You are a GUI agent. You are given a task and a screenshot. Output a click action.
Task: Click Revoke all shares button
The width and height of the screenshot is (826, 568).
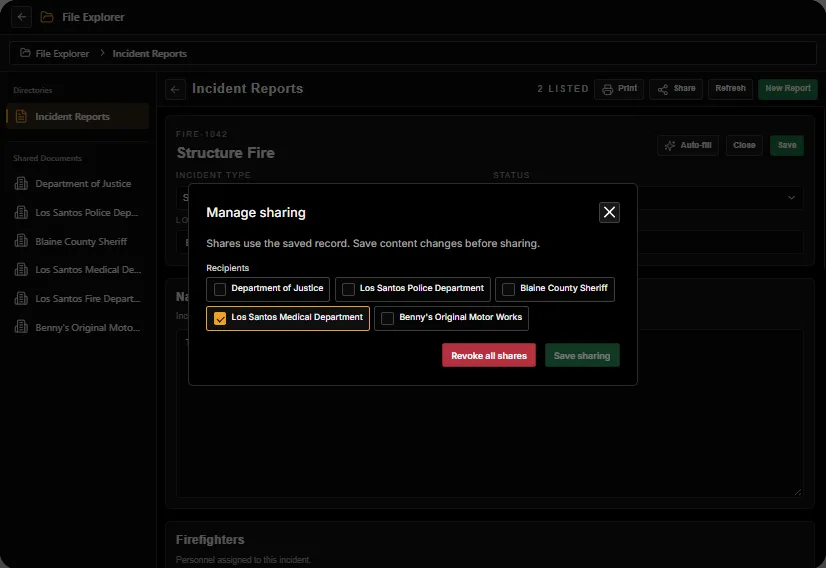click(x=489, y=356)
